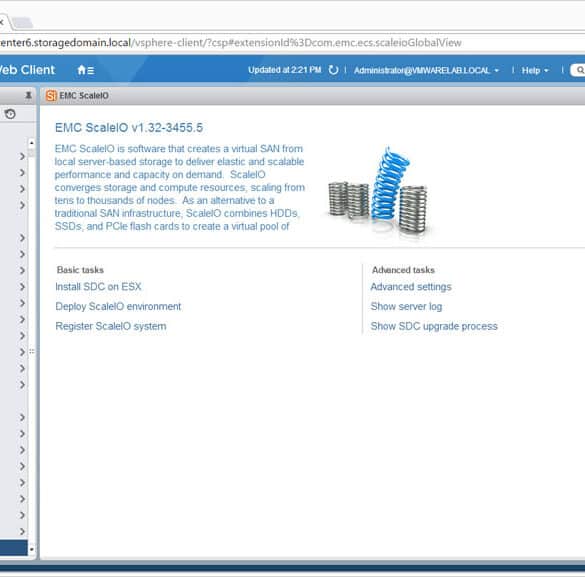Click the EMC ScaleIO v1.32-3455.5 heading

[129, 128]
